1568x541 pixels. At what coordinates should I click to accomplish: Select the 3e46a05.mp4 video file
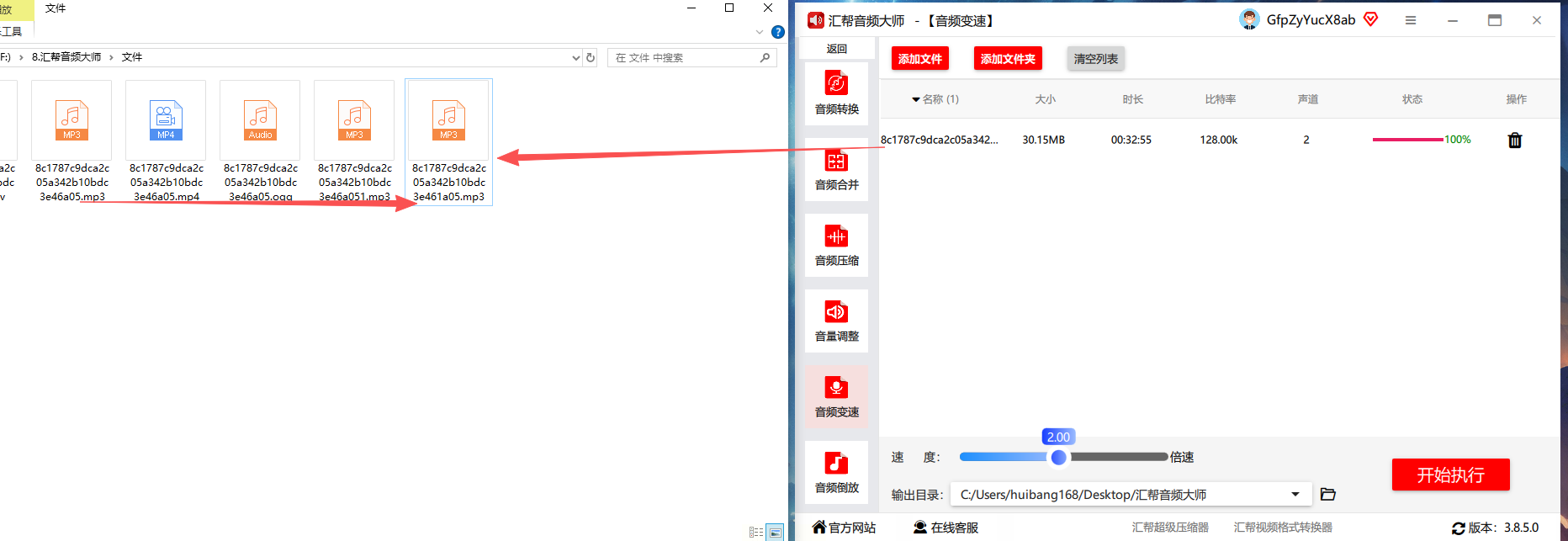(166, 141)
